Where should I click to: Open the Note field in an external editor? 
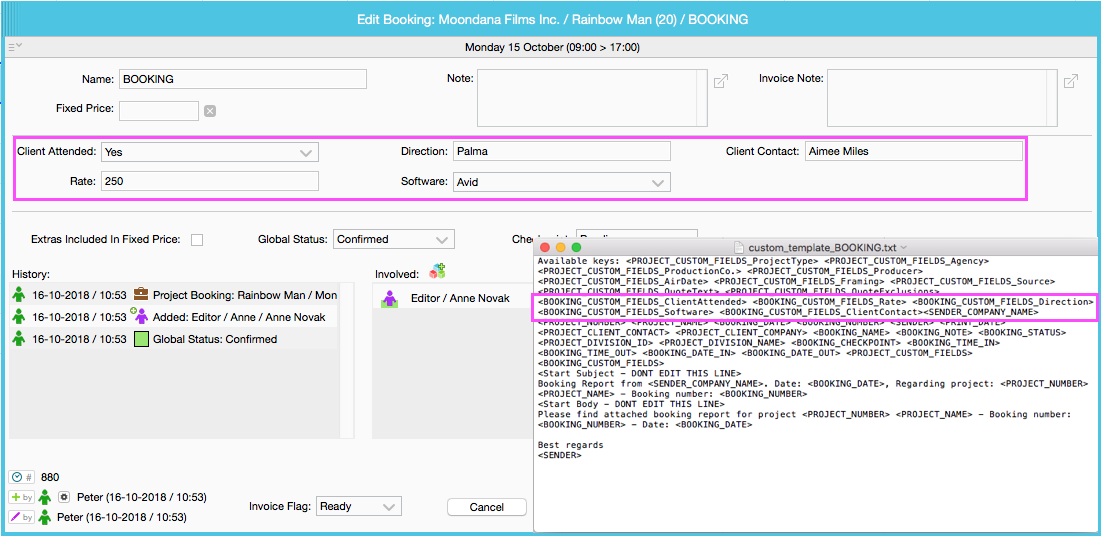tap(720, 81)
